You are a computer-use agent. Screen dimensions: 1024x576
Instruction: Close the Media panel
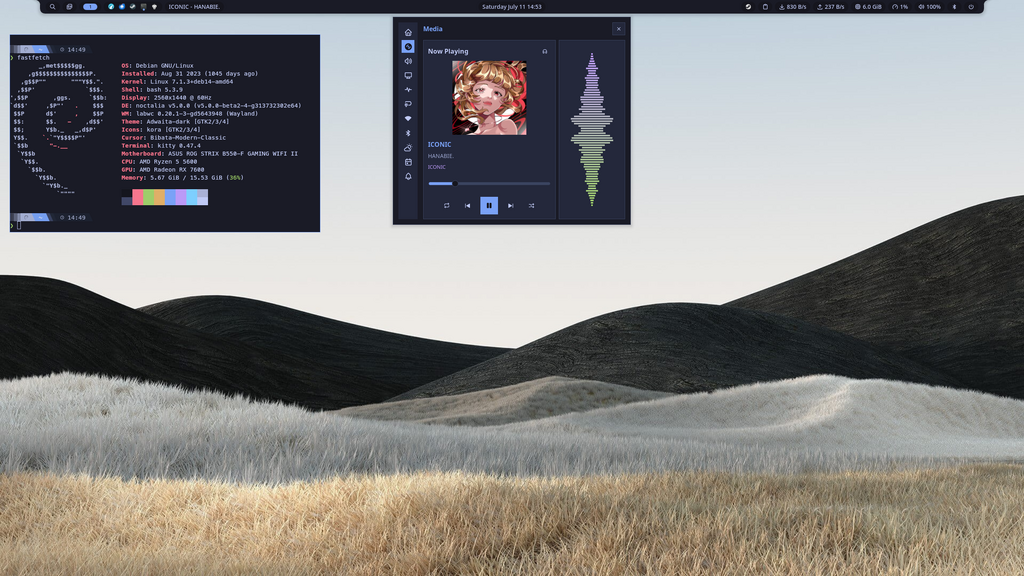click(x=618, y=29)
